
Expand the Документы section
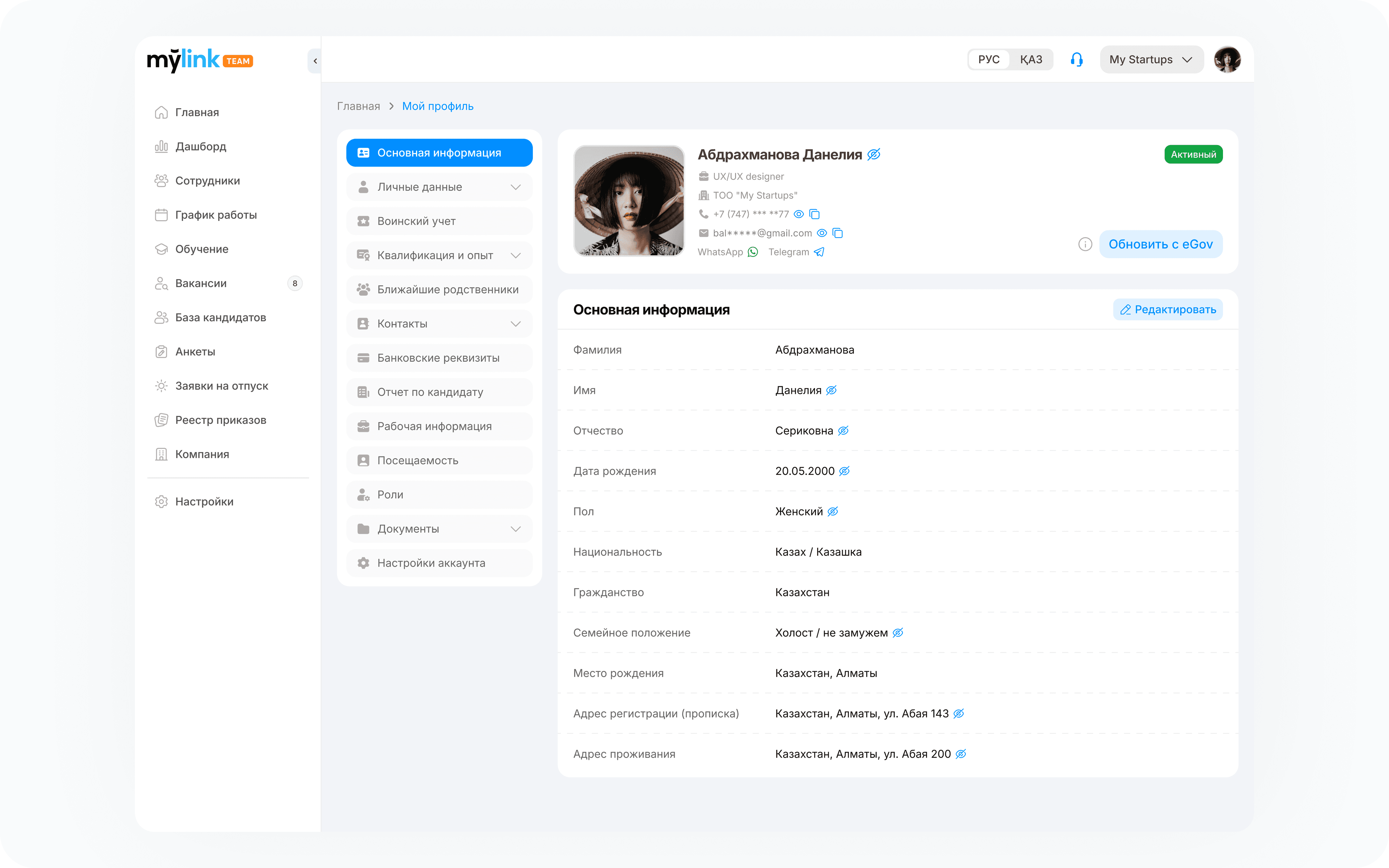pyautogui.click(x=439, y=529)
